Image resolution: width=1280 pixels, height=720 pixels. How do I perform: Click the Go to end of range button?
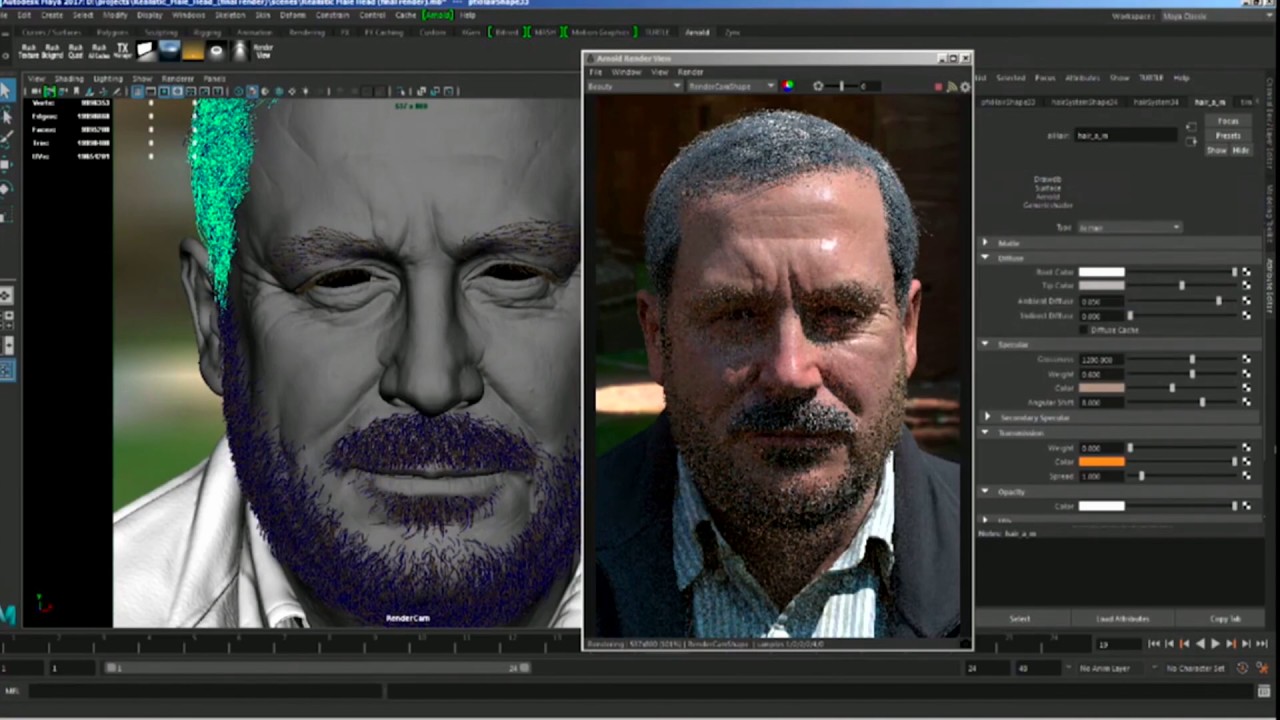coord(1262,644)
